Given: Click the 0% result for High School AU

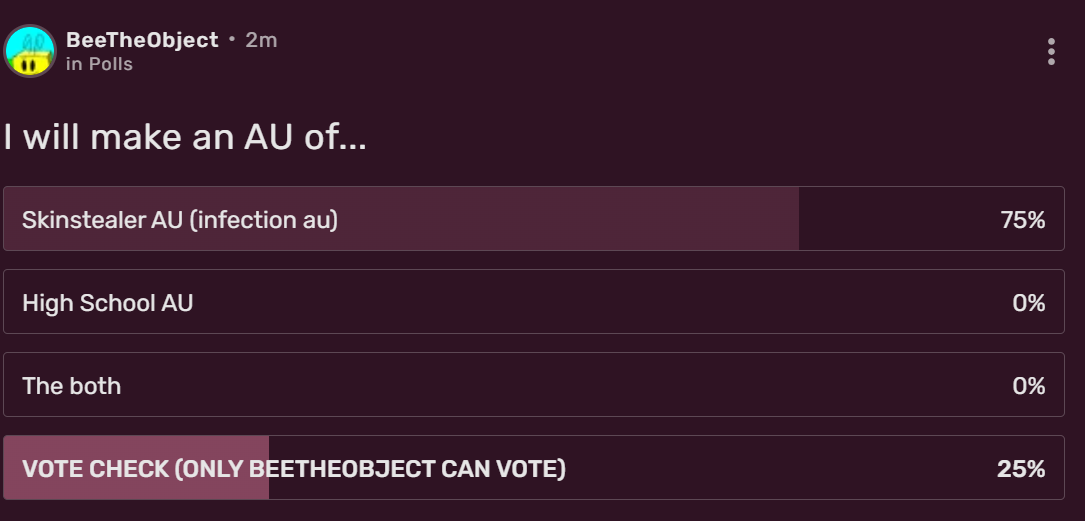Looking at the screenshot, I should (1028, 302).
